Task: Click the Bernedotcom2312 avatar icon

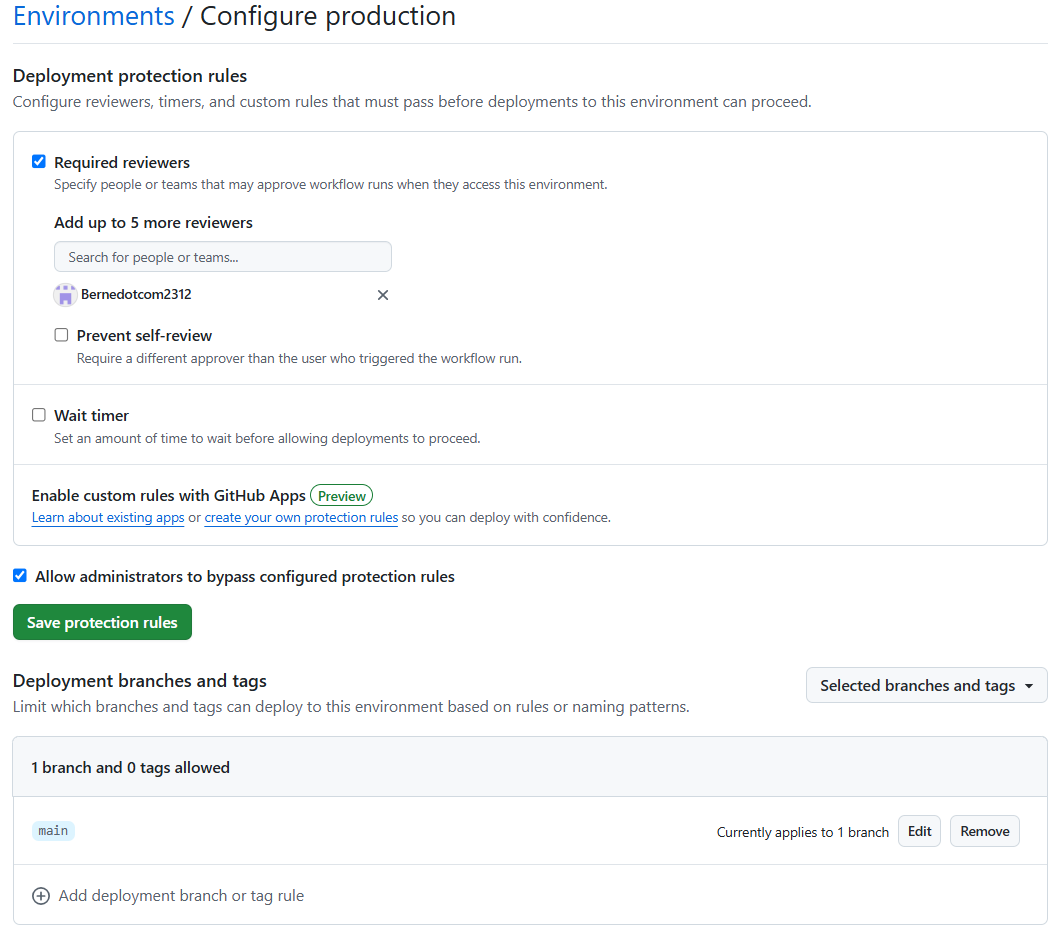Action: (x=65, y=294)
